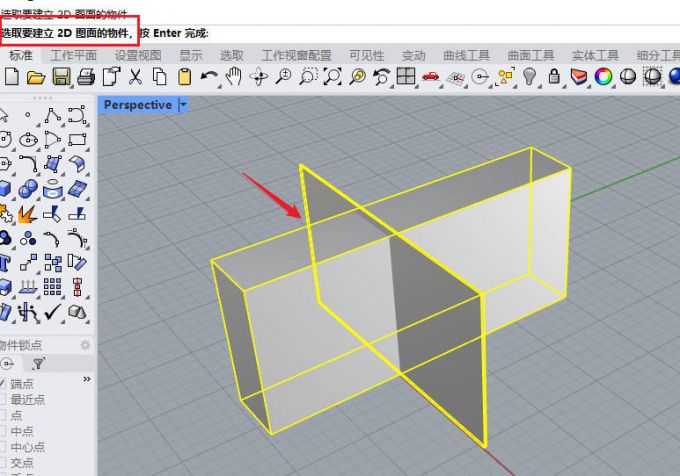Click the command prompt input line
This screenshot has height=476, width=680.
(x=340, y=33)
